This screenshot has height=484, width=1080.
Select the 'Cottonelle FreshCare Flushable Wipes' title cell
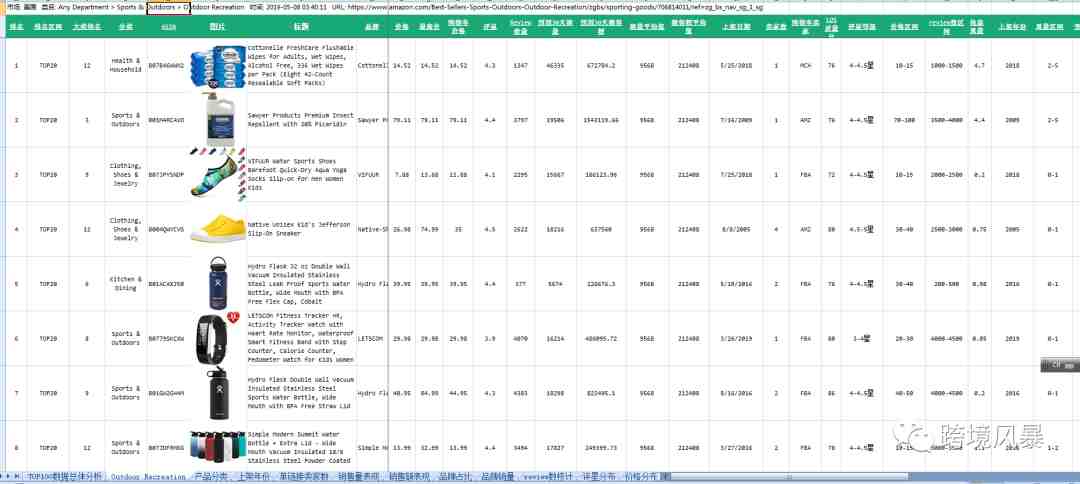301,65
